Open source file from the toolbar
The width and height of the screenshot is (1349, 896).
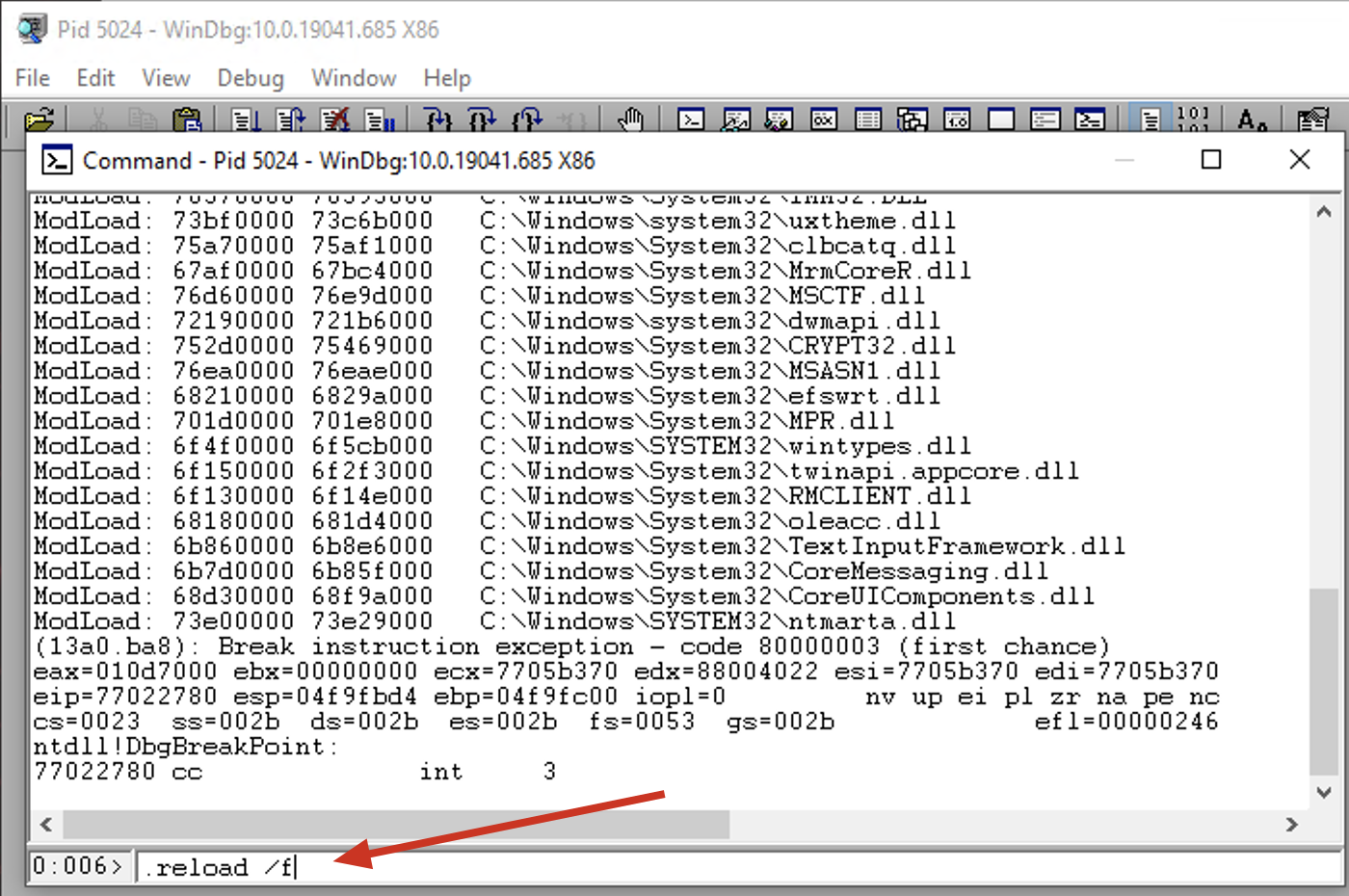pyautogui.click(x=40, y=120)
